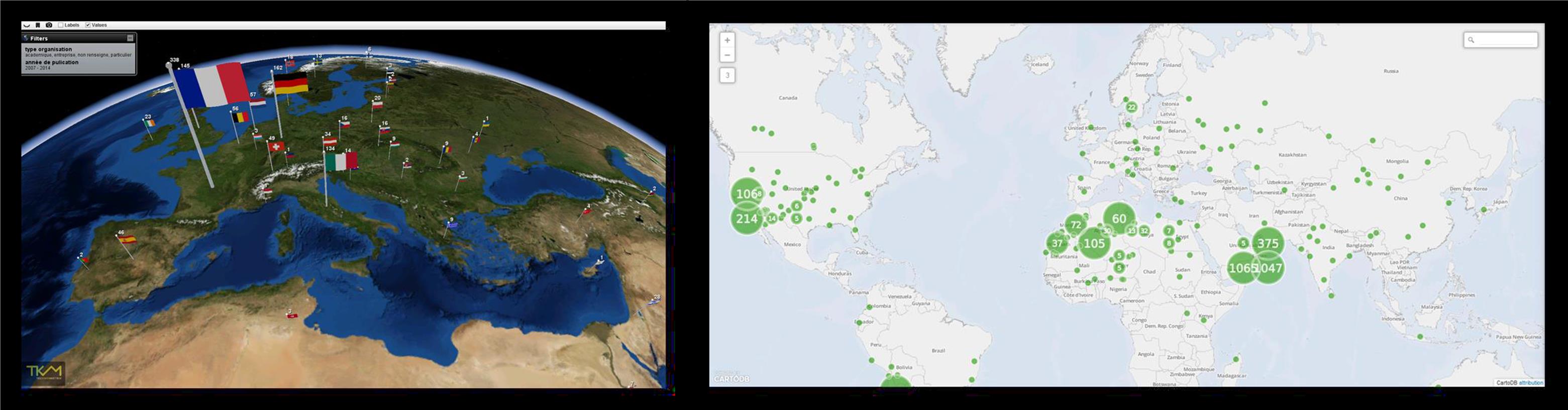Select the Swiss flag marker labeled 49
Image resolution: width=1568 pixels, height=410 pixels.
pyautogui.click(x=276, y=147)
